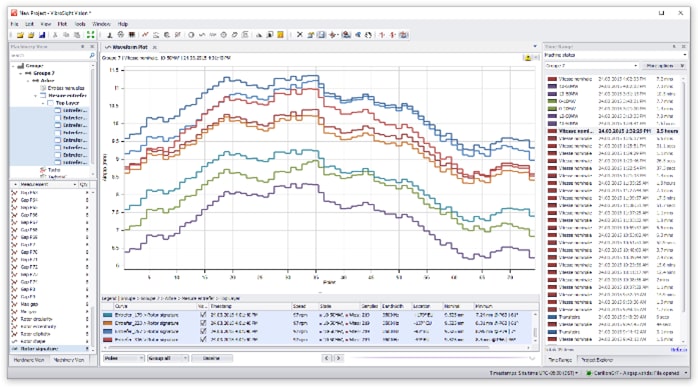Toggle the checkbox of the teal legend curve

203,315
